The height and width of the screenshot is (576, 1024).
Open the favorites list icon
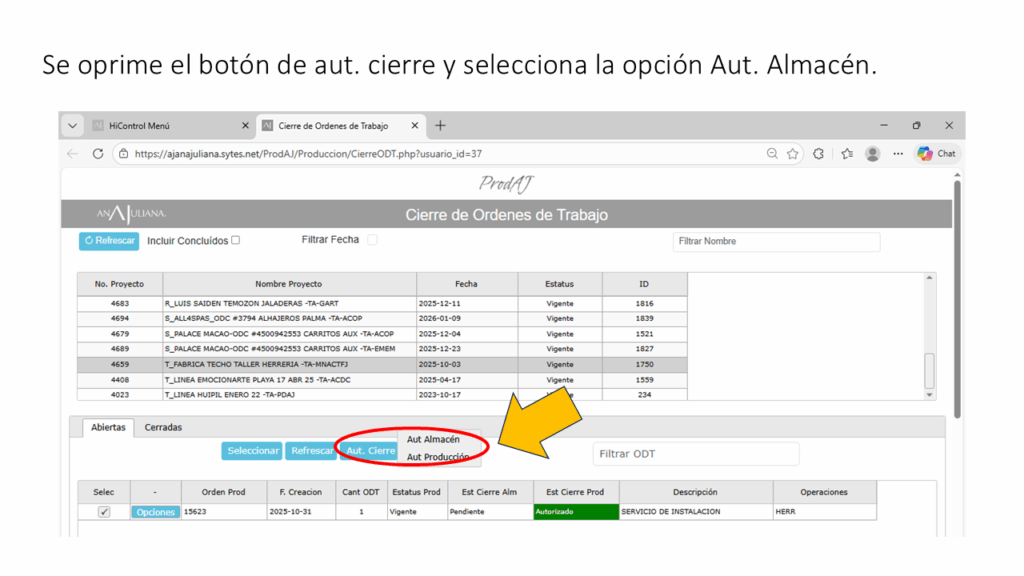tap(846, 154)
